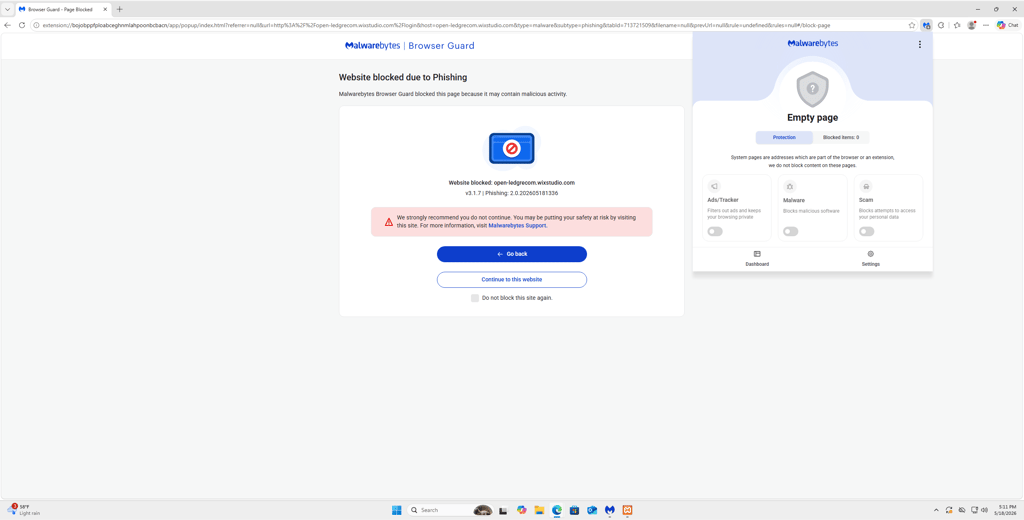The width and height of the screenshot is (1024, 520).
Task: Click the 'Empty page' title text
Action: 812,118
